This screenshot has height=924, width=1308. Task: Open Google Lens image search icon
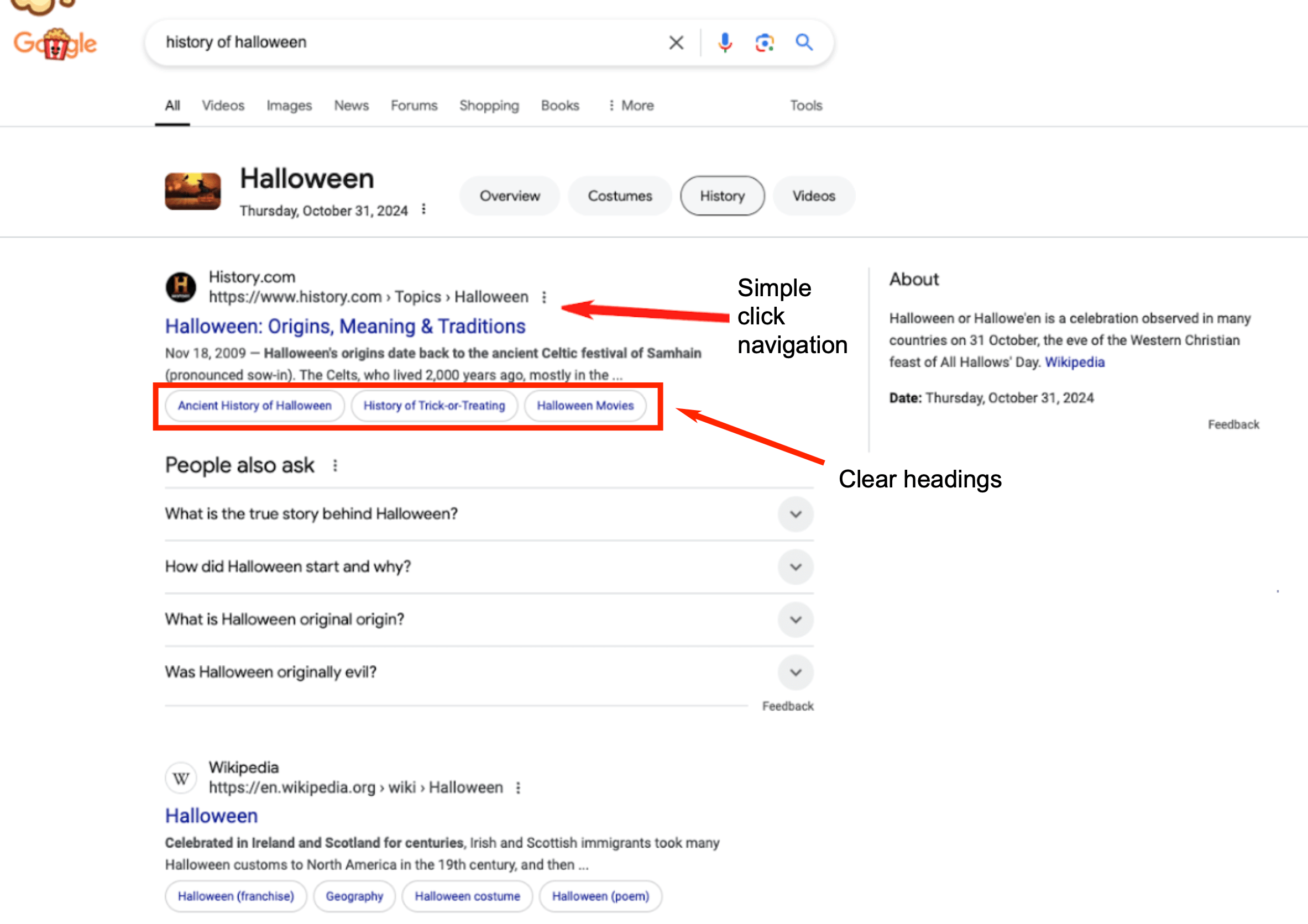coord(764,43)
